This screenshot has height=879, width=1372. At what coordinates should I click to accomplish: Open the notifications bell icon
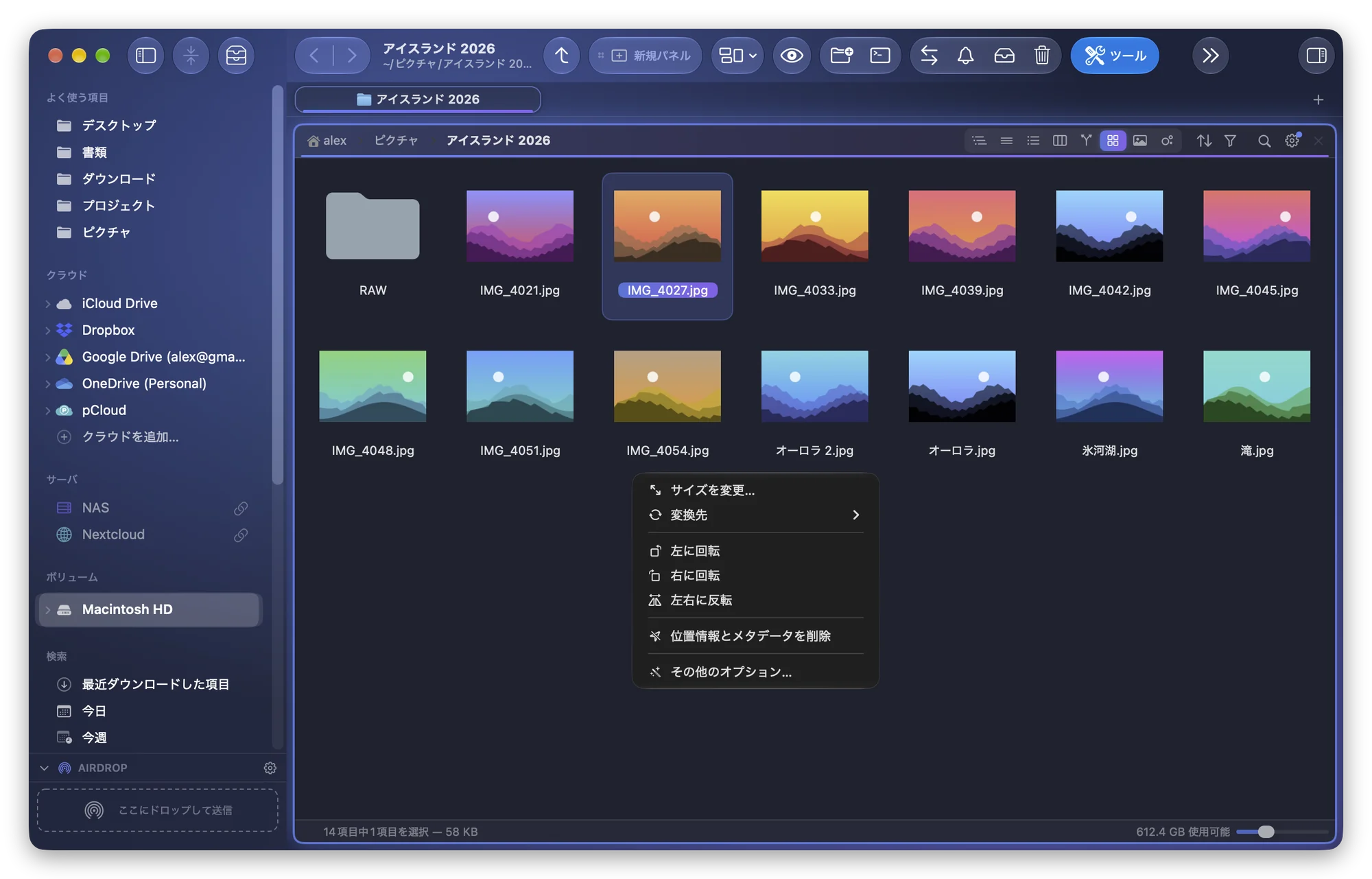point(965,56)
